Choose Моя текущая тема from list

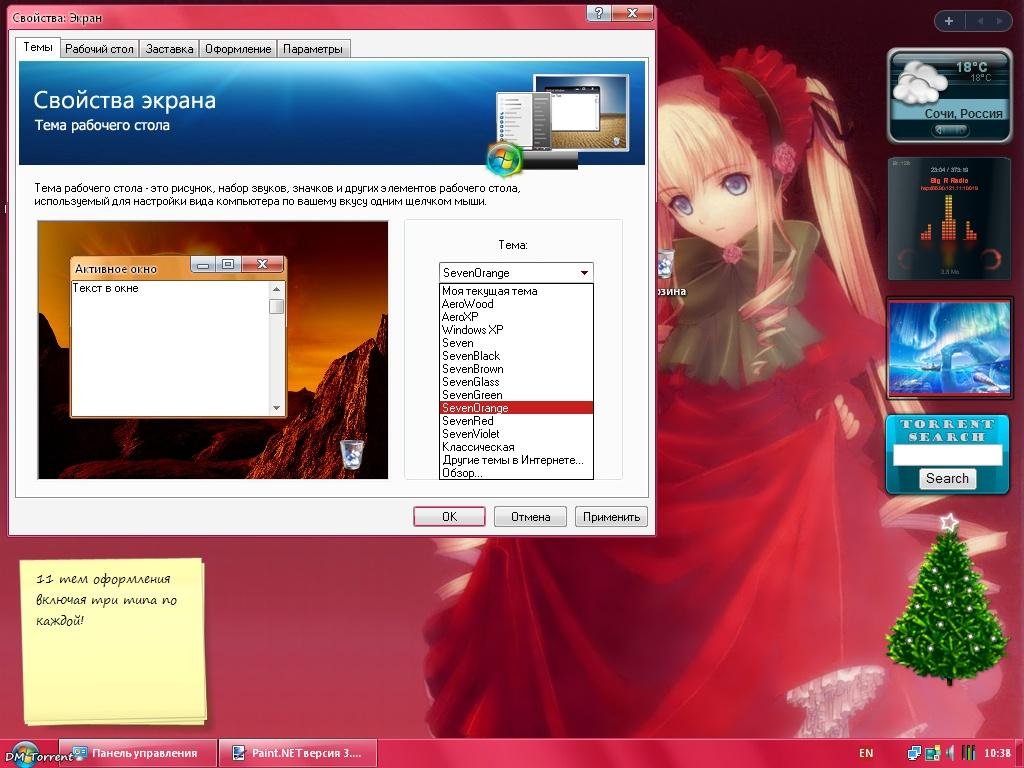click(x=516, y=291)
